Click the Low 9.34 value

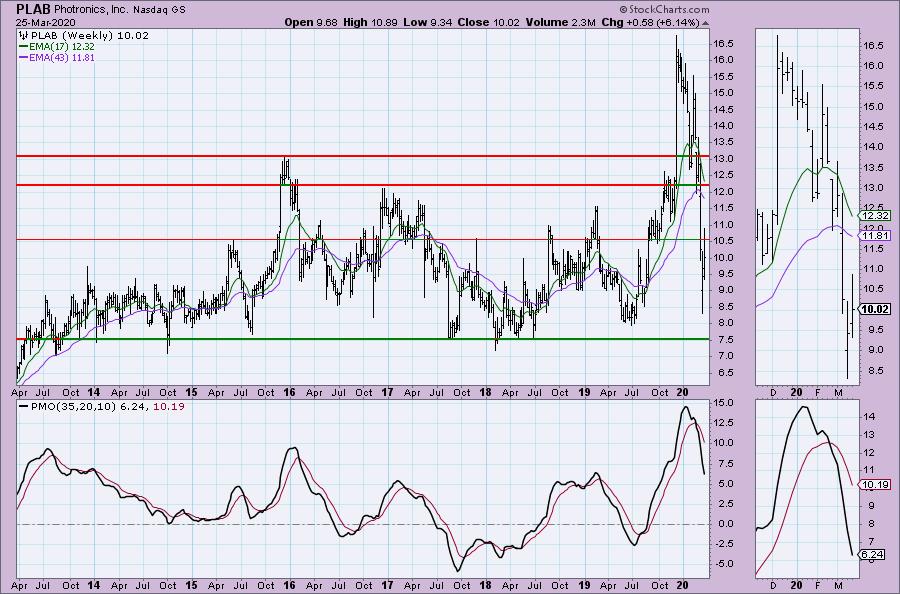coord(428,22)
